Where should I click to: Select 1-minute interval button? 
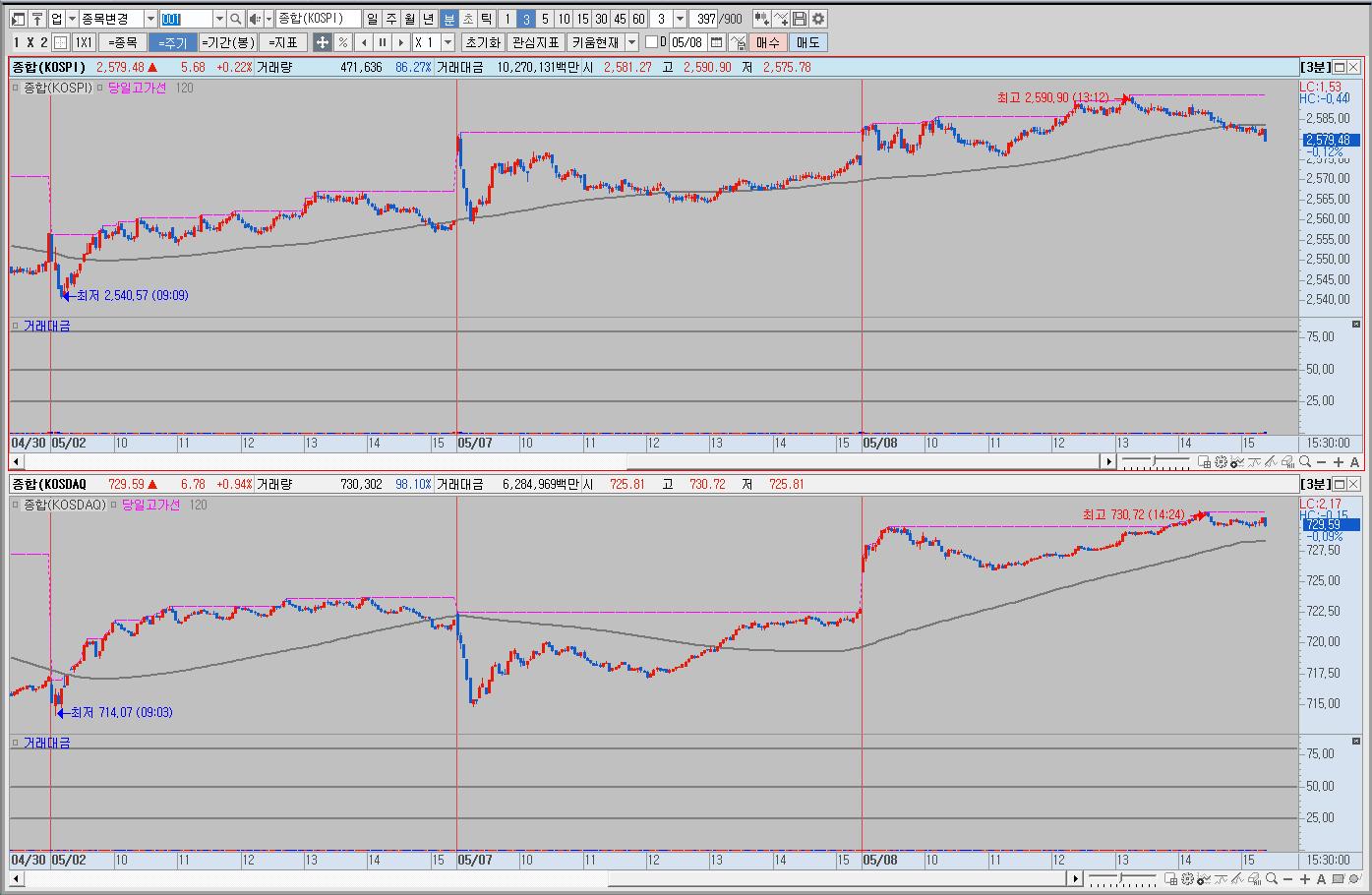pos(507,19)
